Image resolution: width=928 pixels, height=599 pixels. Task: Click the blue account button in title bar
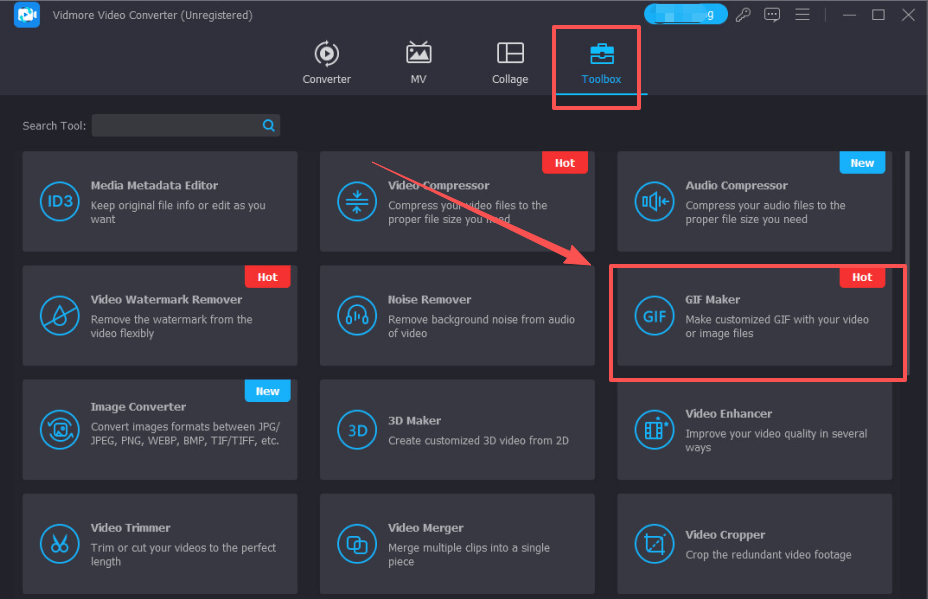[x=685, y=14]
